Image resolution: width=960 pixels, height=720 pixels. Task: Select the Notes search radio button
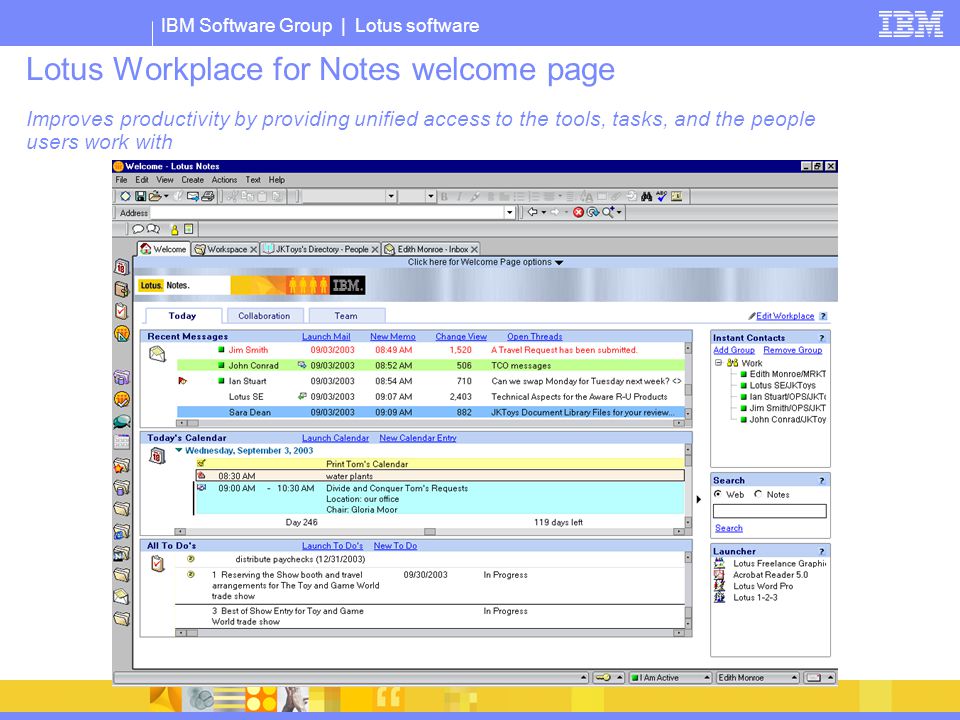point(758,494)
